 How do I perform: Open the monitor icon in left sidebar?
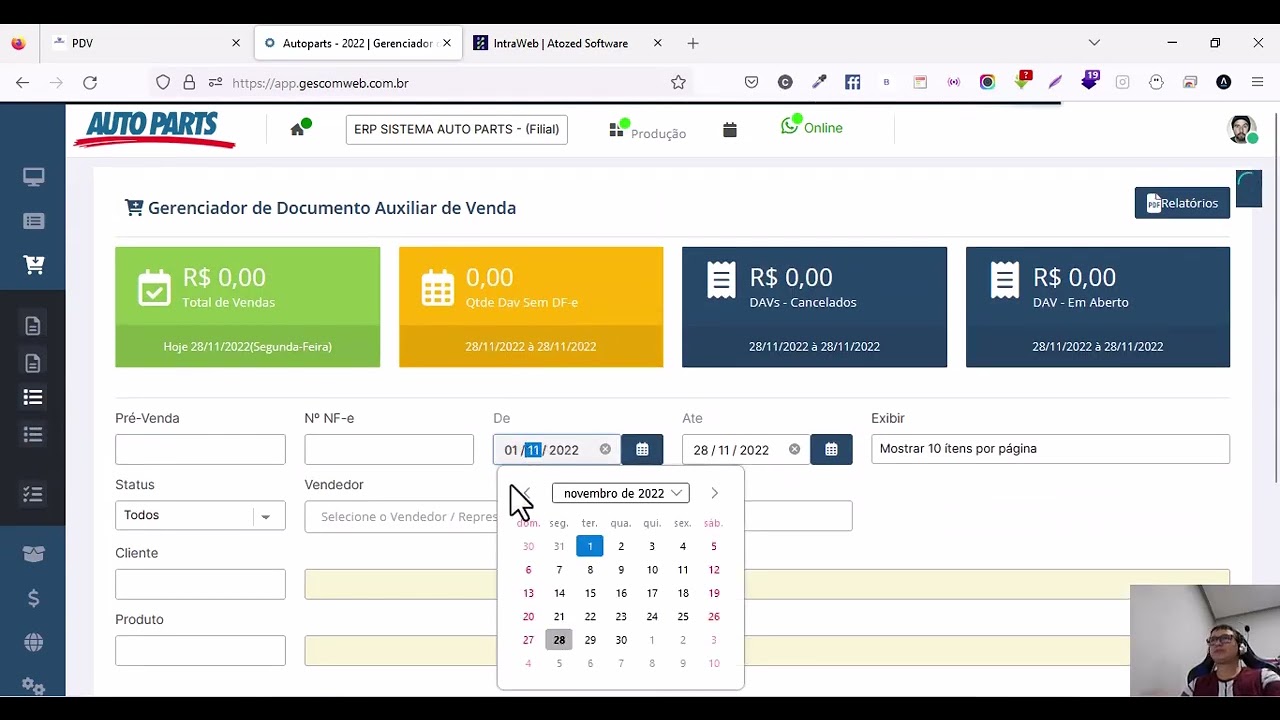[x=34, y=177]
